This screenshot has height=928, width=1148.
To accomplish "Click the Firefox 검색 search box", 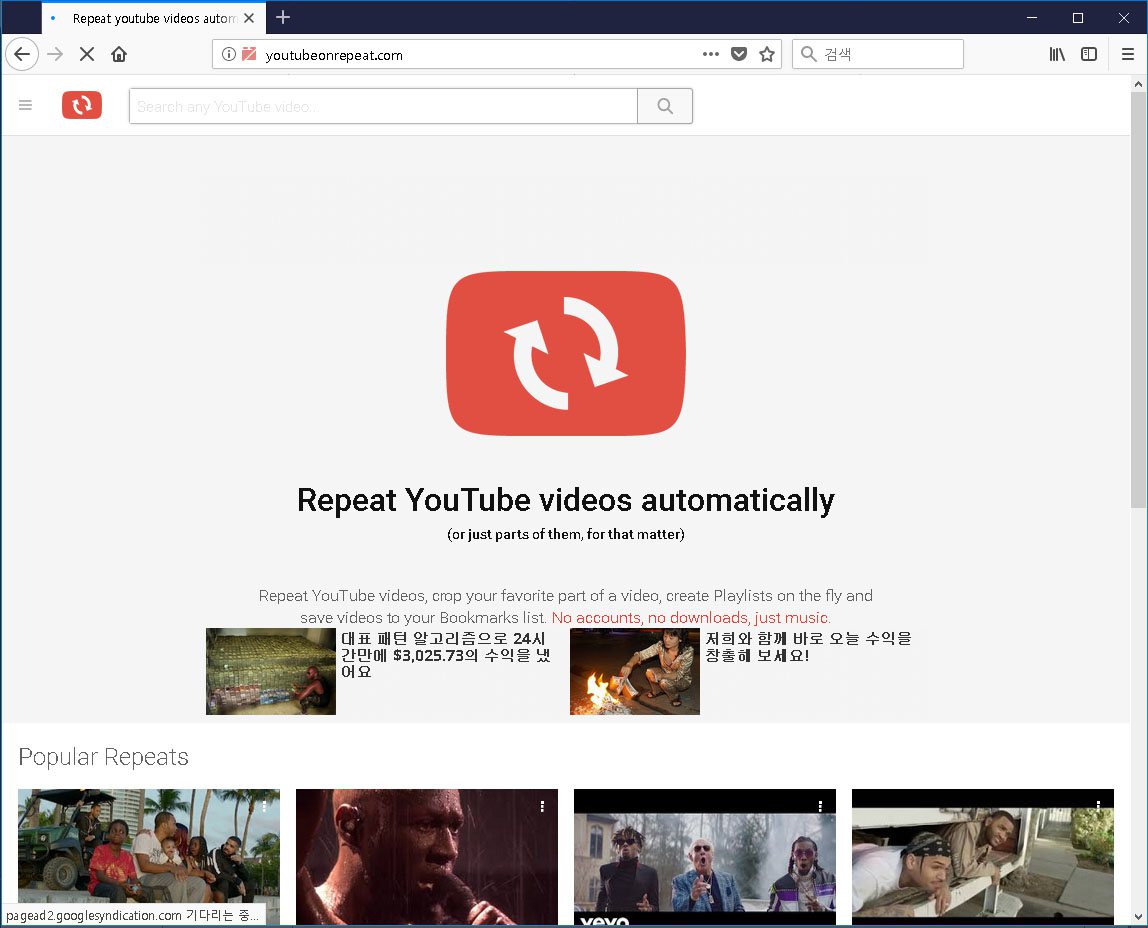I will [877, 54].
